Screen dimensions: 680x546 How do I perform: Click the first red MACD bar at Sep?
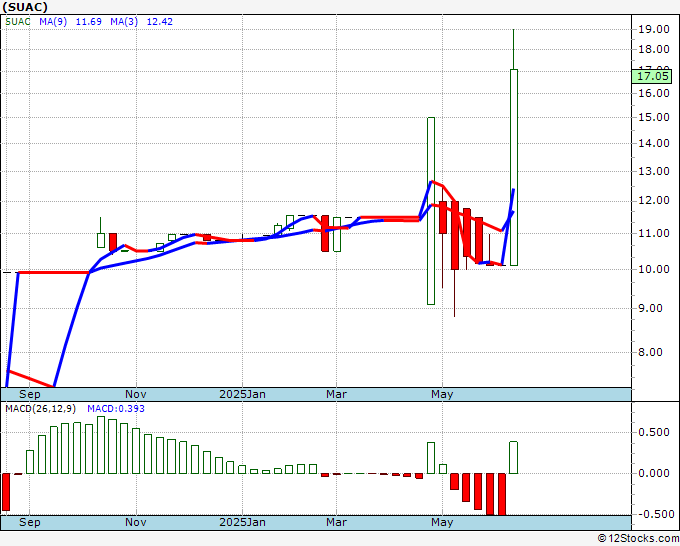(6, 492)
